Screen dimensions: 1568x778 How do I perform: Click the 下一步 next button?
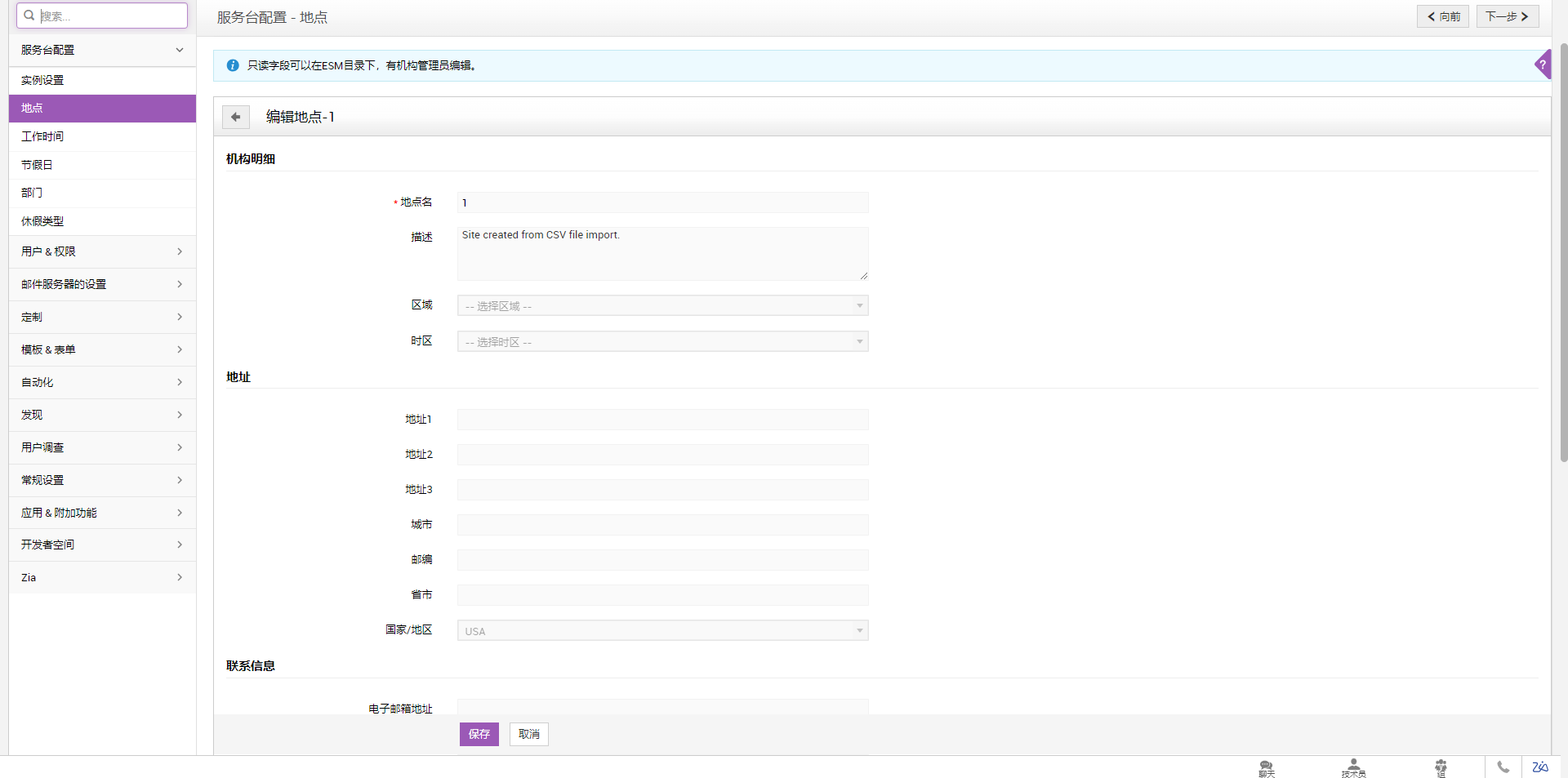click(x=1507, y=16)
